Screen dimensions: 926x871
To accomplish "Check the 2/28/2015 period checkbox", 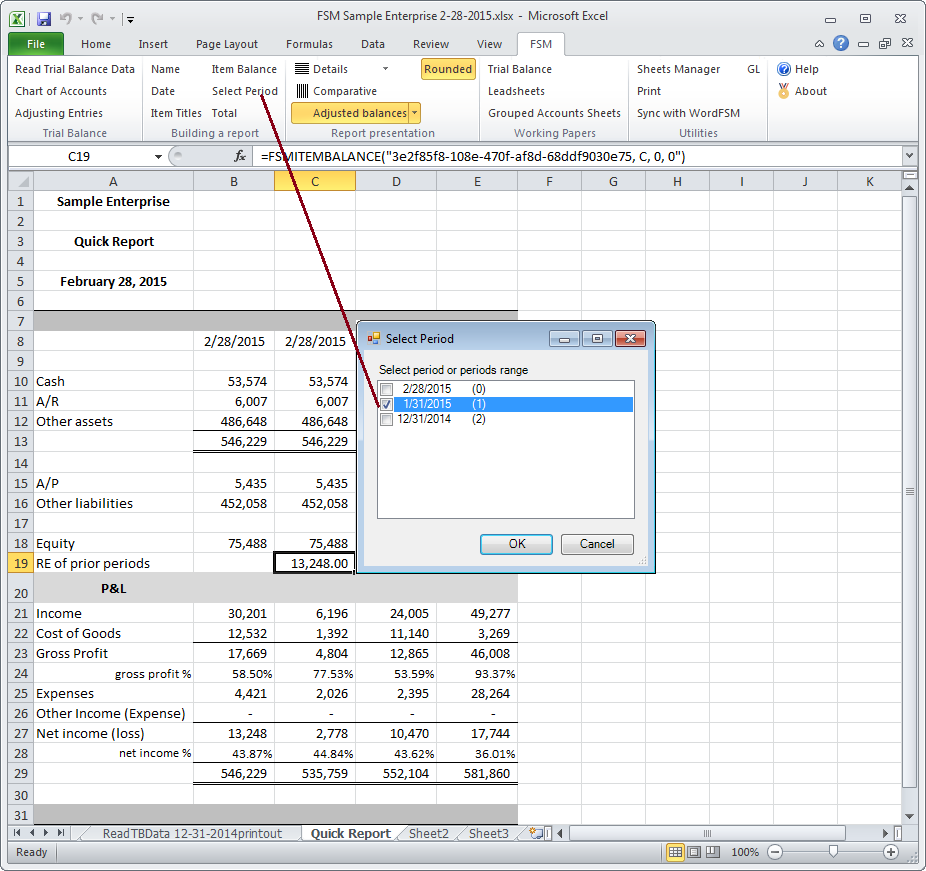I will click(x=386, y=389).
